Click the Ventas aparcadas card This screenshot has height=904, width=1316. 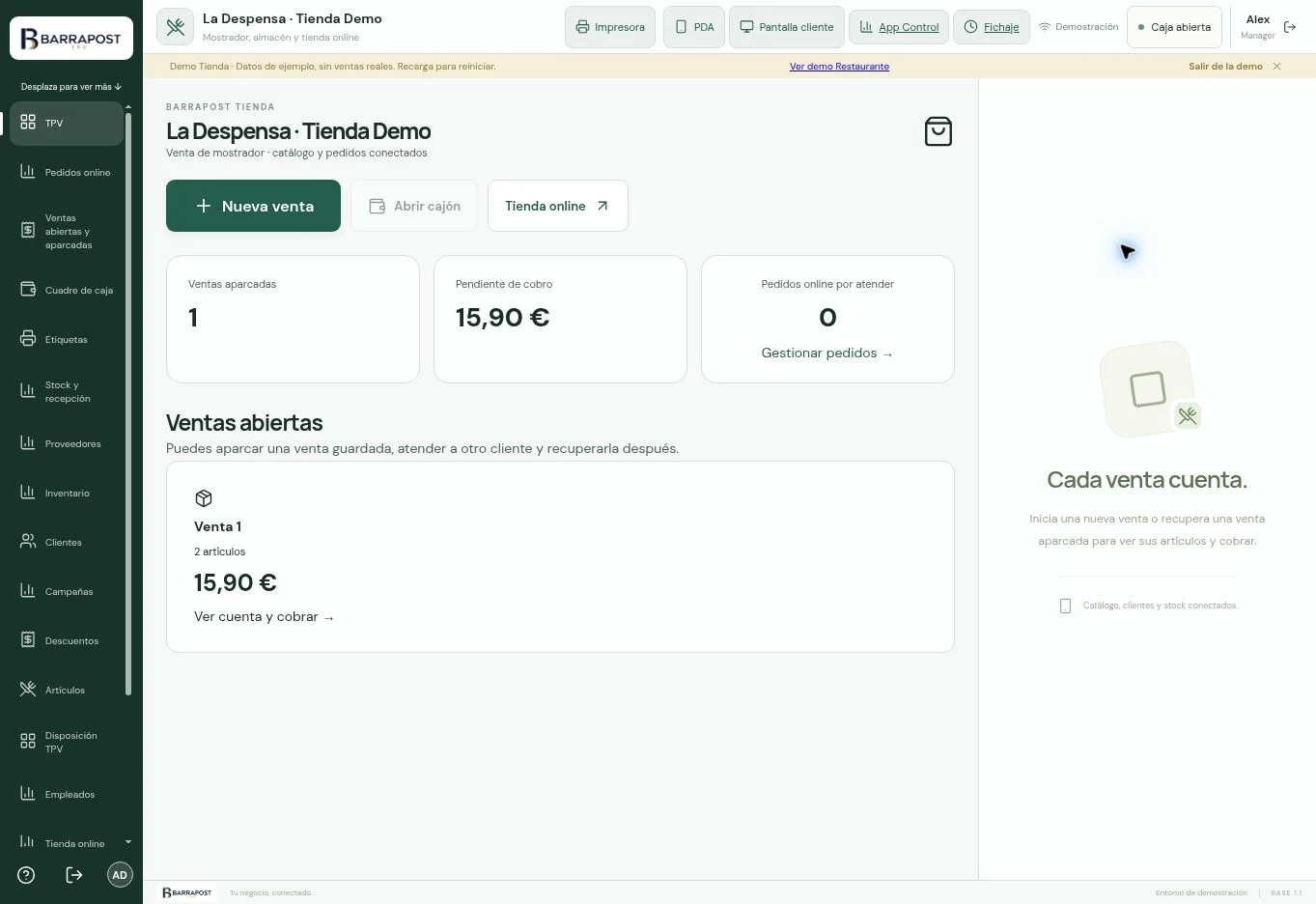pos(293,319)
